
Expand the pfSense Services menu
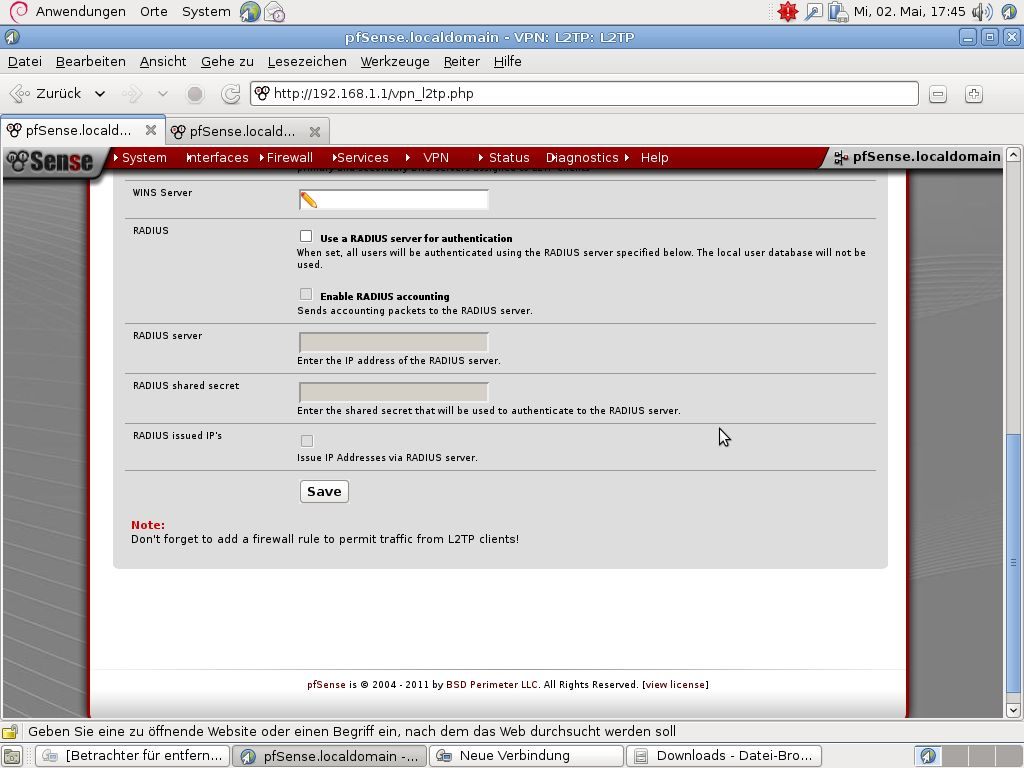[x=360, y=157]
